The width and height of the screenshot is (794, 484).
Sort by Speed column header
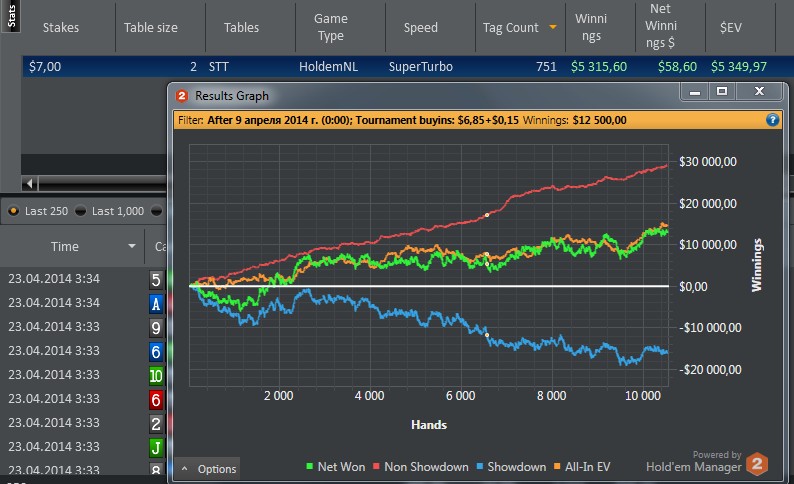pyautogui.click(x=421, y=27)
